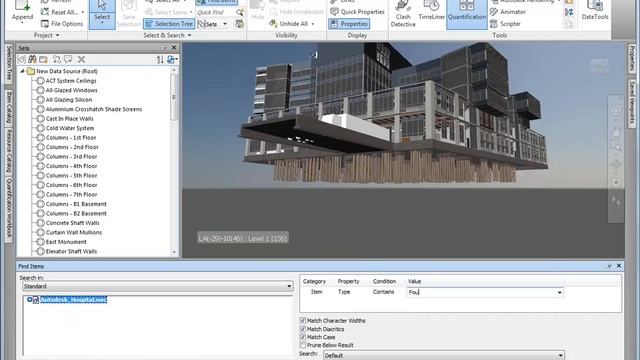Click the Sort icon in Sets toolbar
The width and height of the screenshot is (640, 360).
pos(160,60)
